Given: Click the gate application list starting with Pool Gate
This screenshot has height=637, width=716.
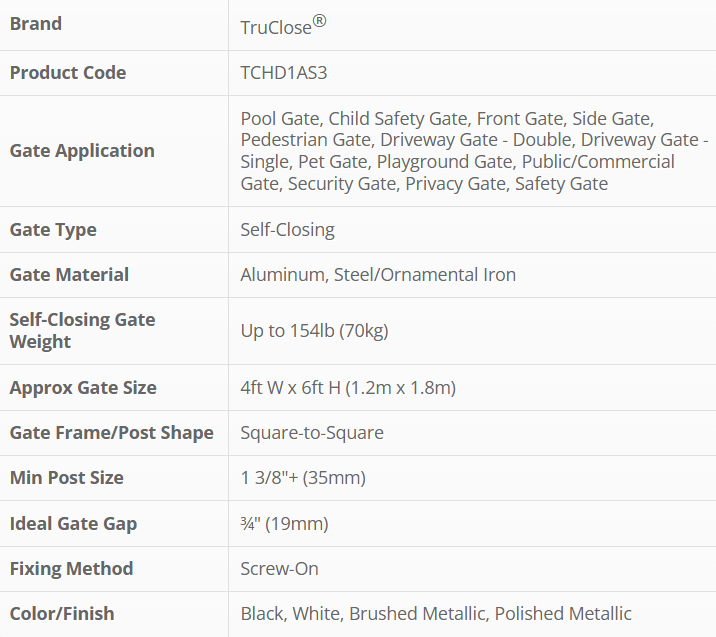Looking at the screenshot, I should [474, 151].
